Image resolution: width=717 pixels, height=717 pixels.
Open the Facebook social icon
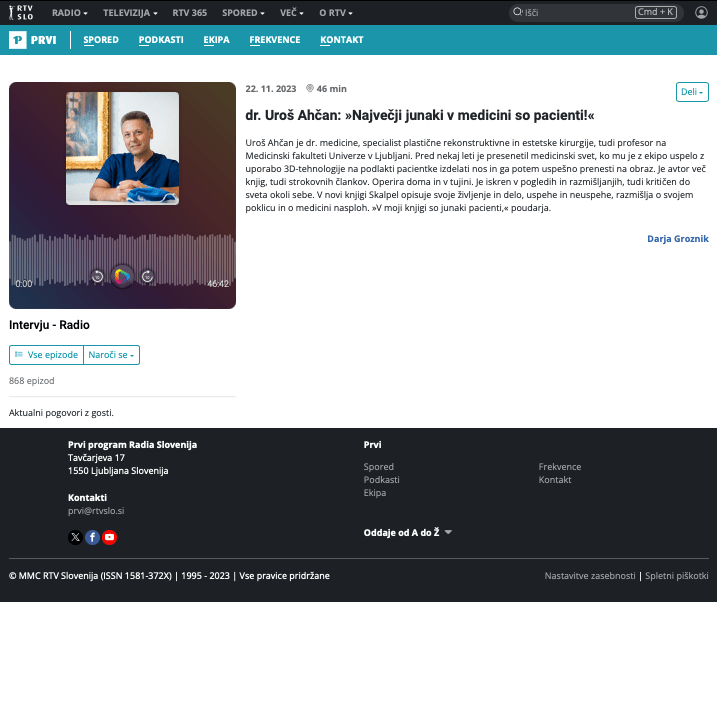(x=92, y=537)
